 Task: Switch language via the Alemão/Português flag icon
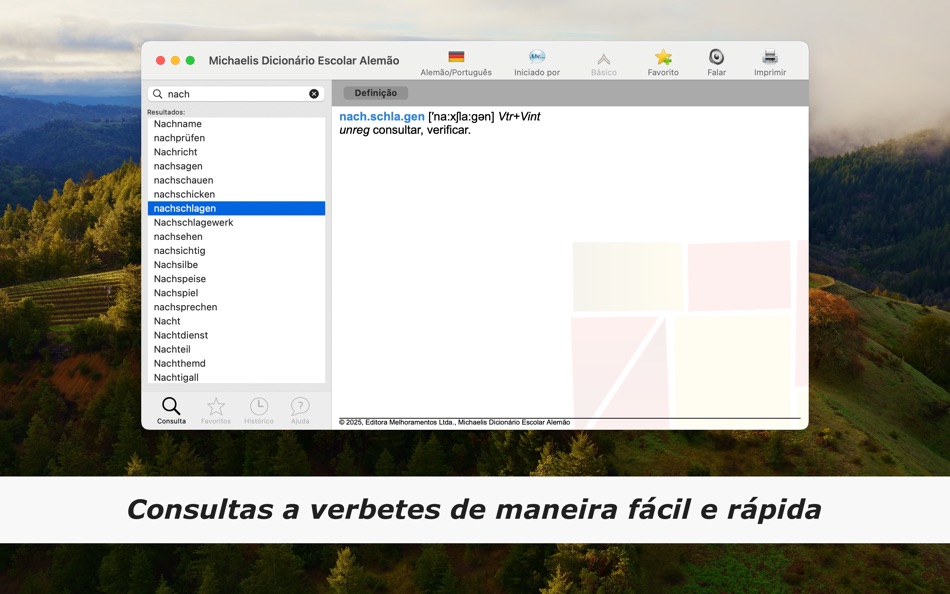456,57
